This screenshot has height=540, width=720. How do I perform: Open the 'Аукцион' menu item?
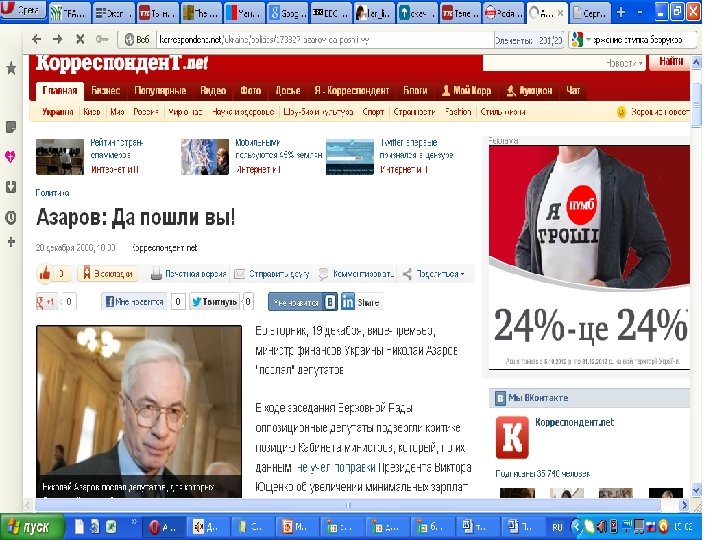pos(529,90)
